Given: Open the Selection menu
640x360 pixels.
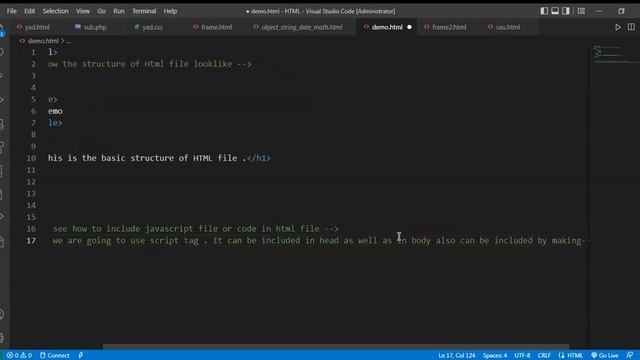Looking at the screenshot, I should [56, 11].
